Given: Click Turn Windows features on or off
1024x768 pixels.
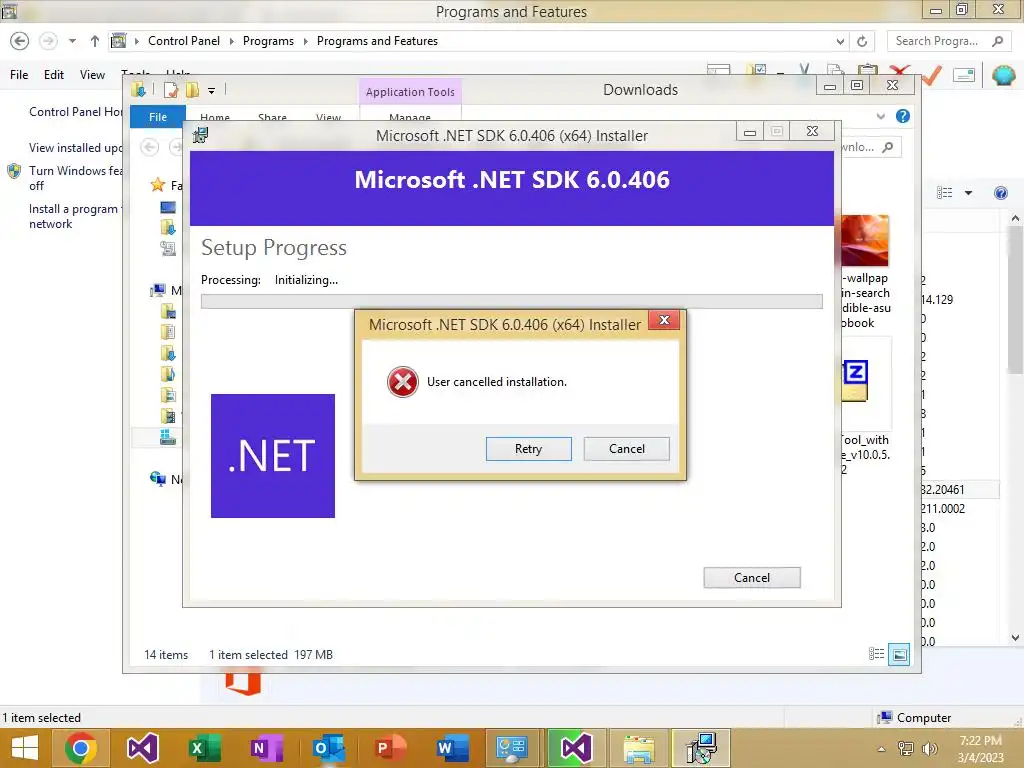Looking at the screenshot, I should (x=76, y=178).
